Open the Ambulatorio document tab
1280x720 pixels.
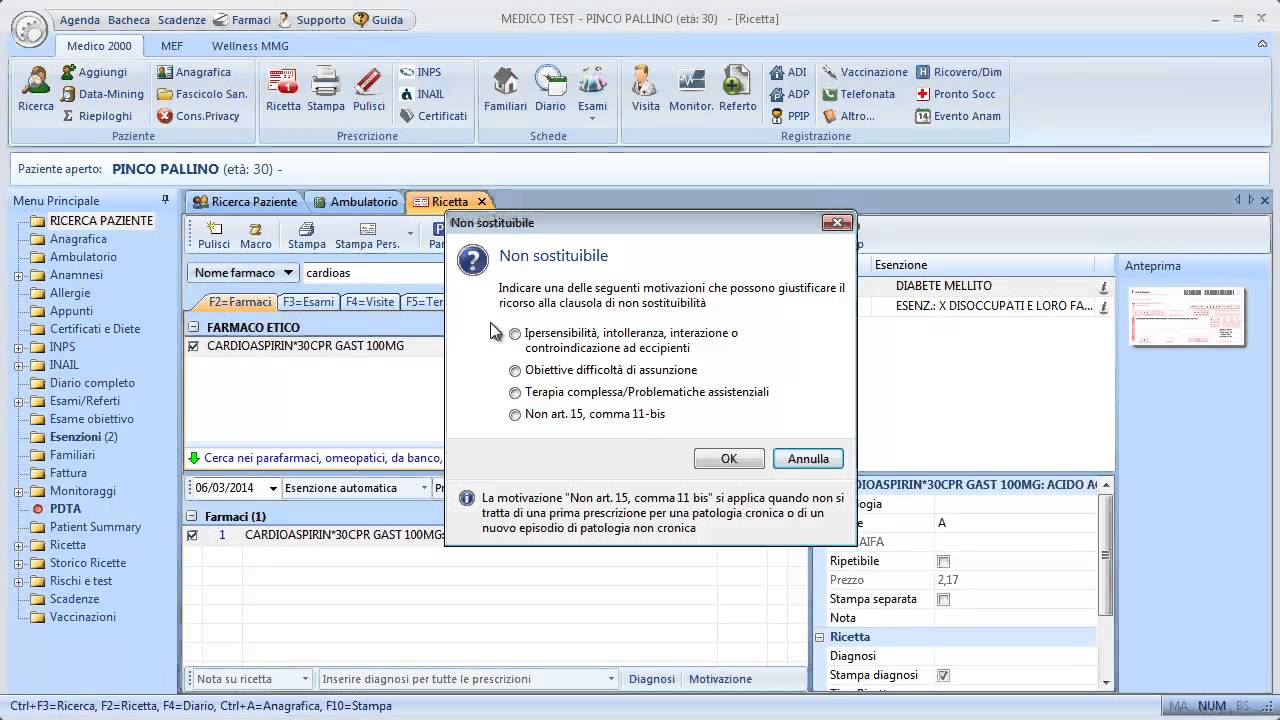click(355, 202)
